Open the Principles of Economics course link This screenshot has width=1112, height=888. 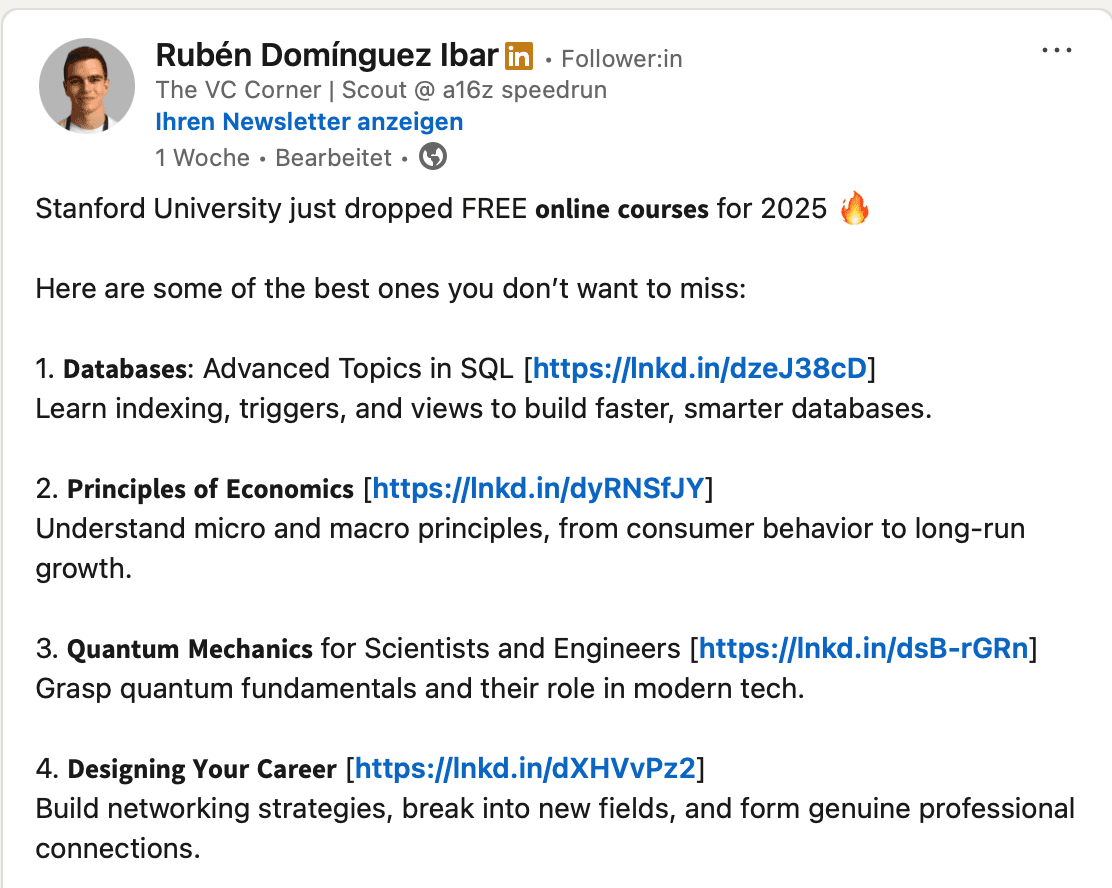pos(541,488)
